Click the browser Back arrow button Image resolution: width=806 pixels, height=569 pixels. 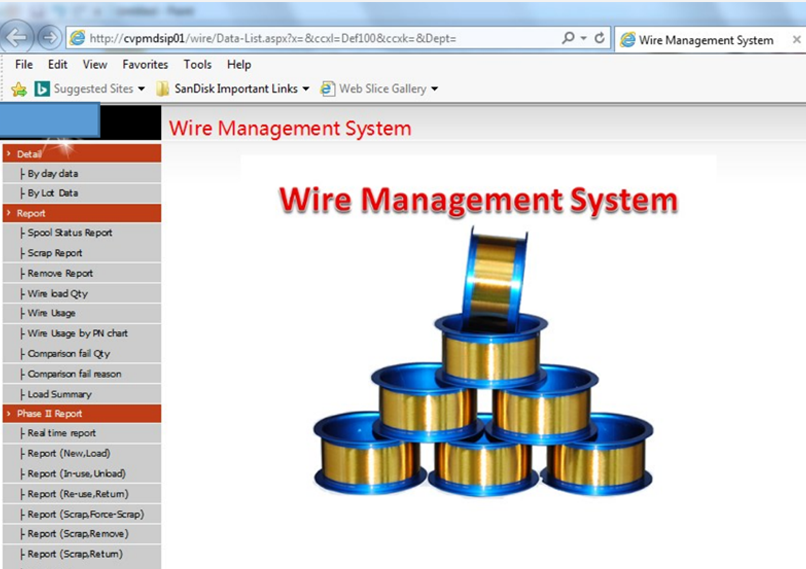point(17,38)
